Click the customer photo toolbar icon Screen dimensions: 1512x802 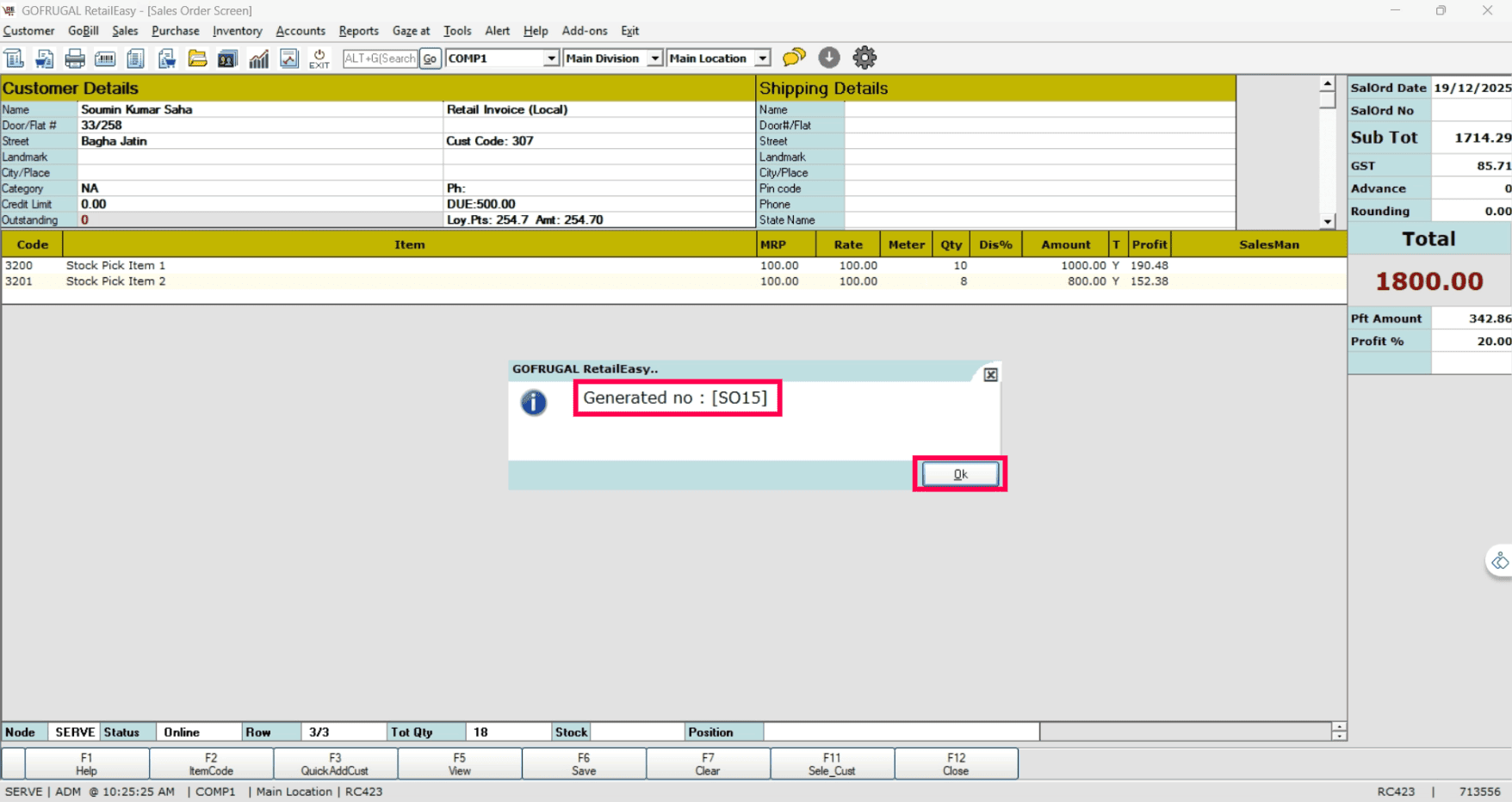pyautogui.click(x=227, y=59)
